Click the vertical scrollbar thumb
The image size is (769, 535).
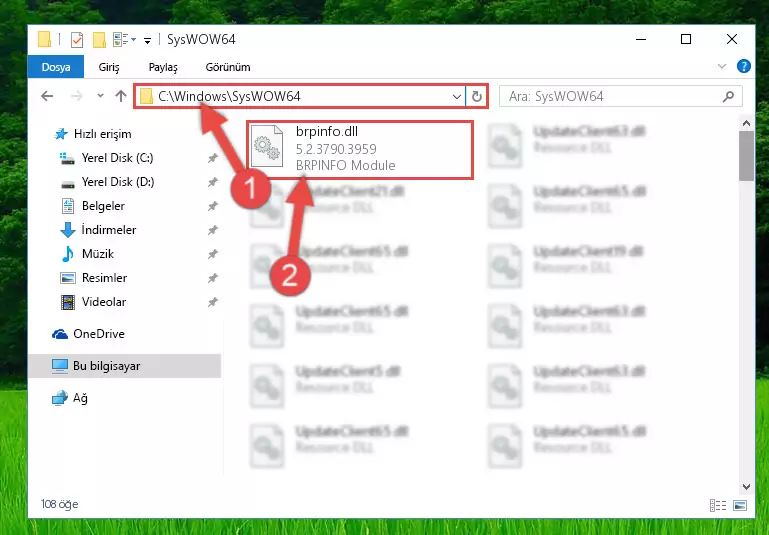[x=746, y=156]
